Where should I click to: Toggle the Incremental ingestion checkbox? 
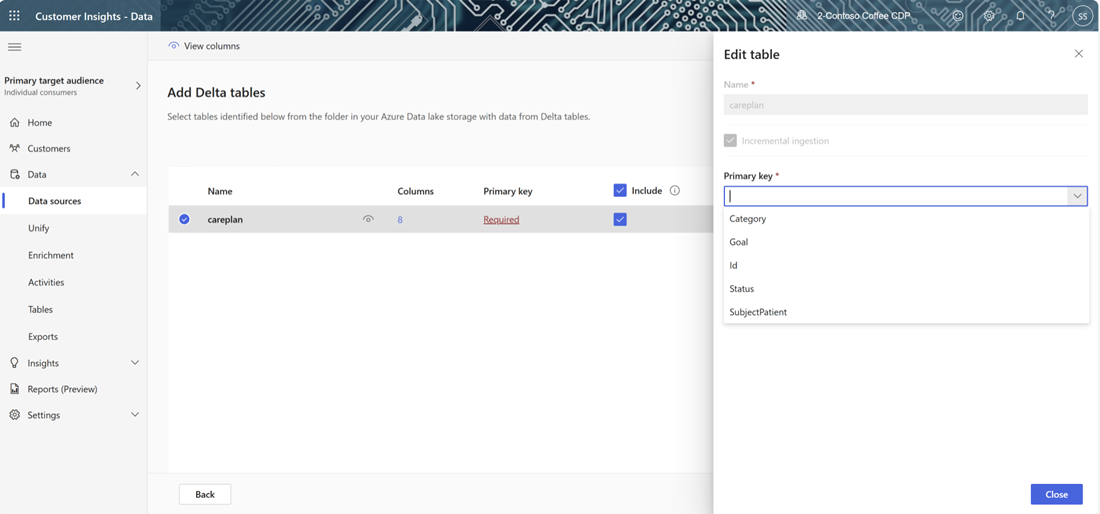click(x=730, y=141)
